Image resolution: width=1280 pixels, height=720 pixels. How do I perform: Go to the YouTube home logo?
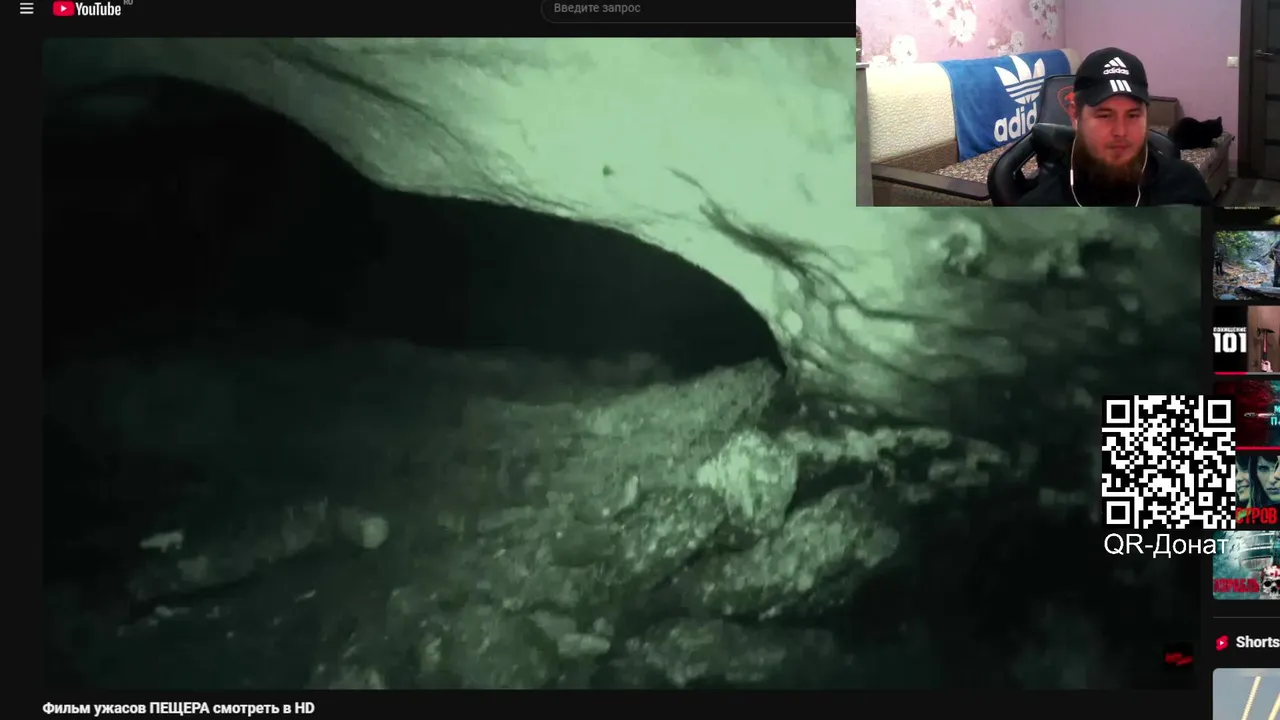pos(88,9)
